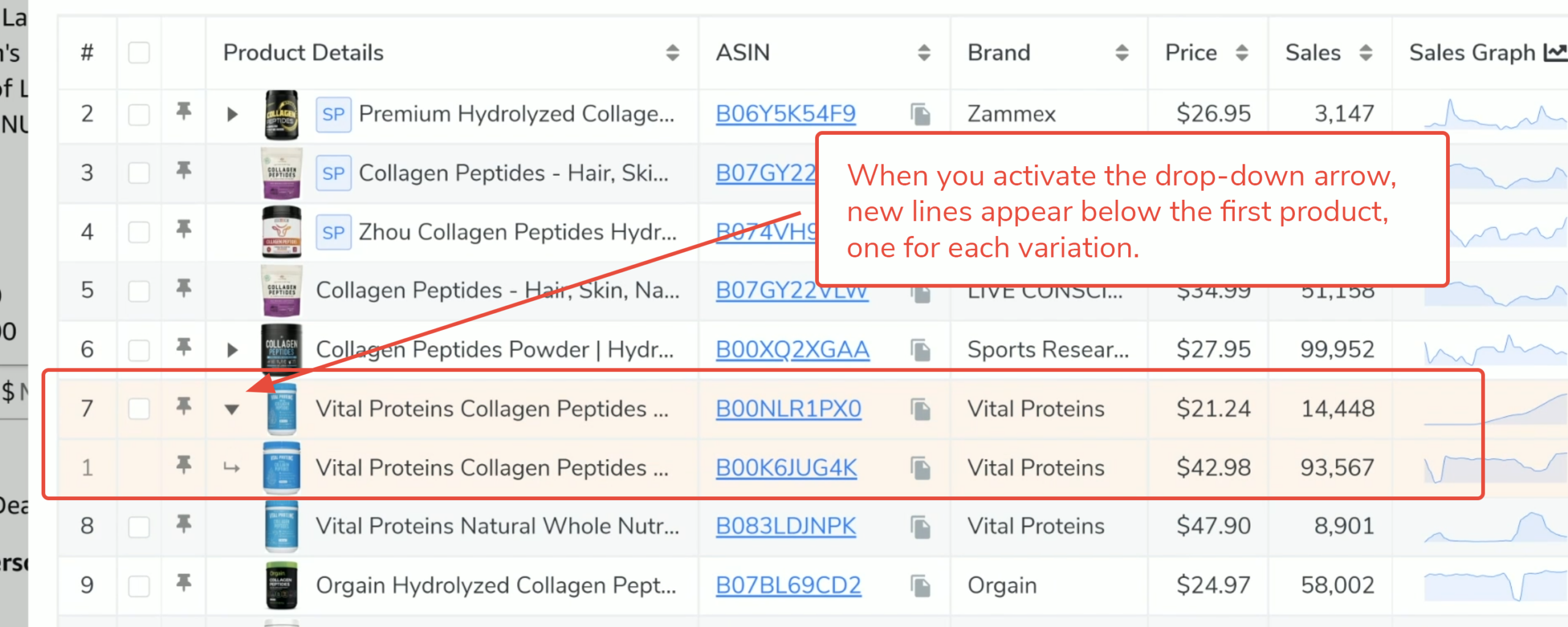1568x627 pixels.
Task: Select row 9 Orgain checkbox
Action: [139, 585]
